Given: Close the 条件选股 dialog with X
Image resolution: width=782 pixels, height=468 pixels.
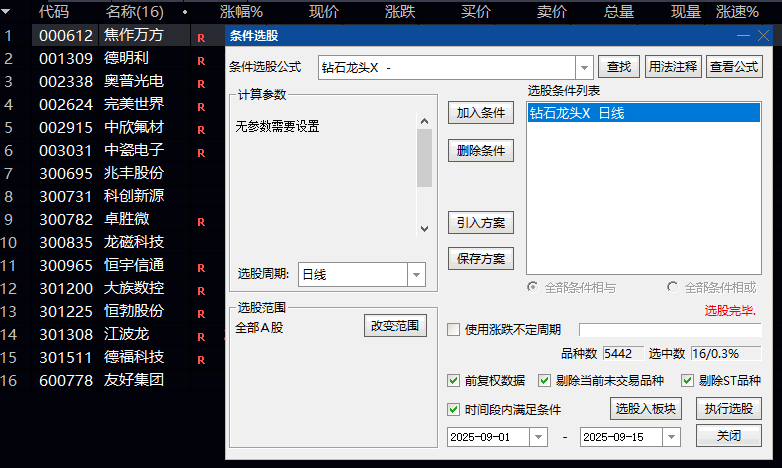Looking at the screenshot, I should tap(763, 35).
